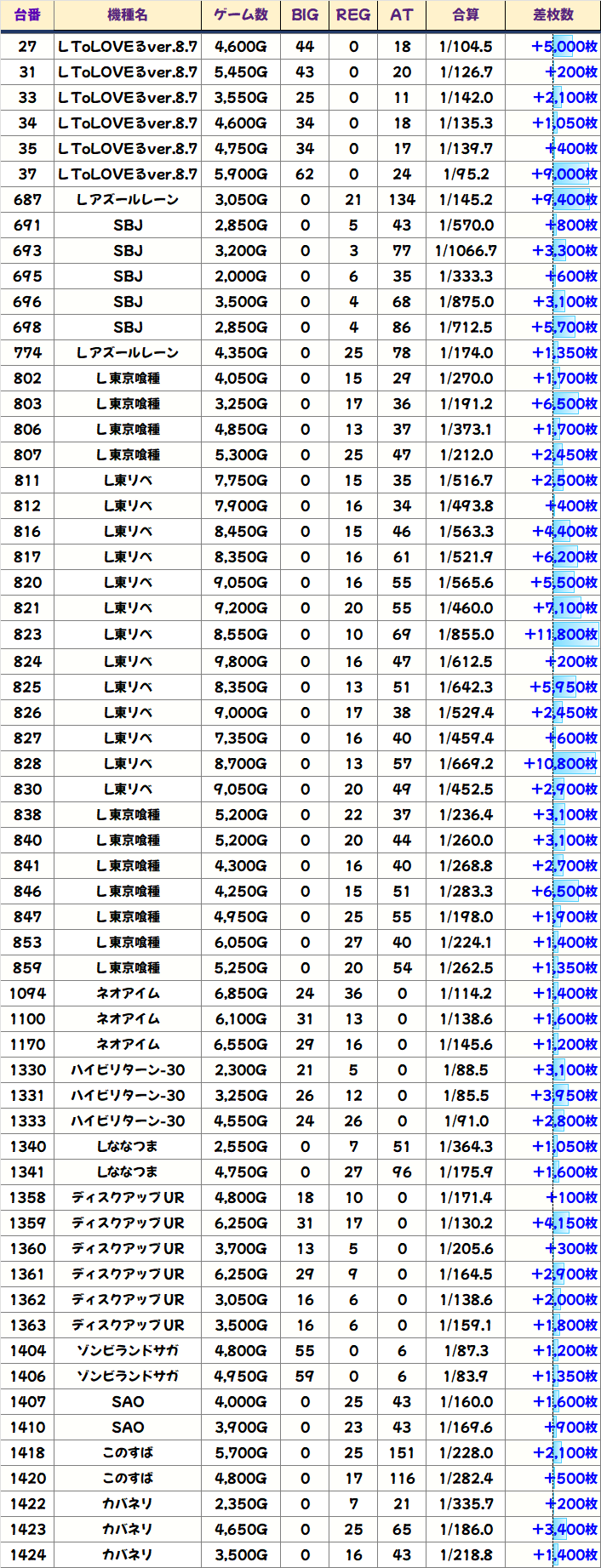Click the 1/570.0 combined rate cell
Viewport: 601px width, 1568px height.
click(466, 225)
